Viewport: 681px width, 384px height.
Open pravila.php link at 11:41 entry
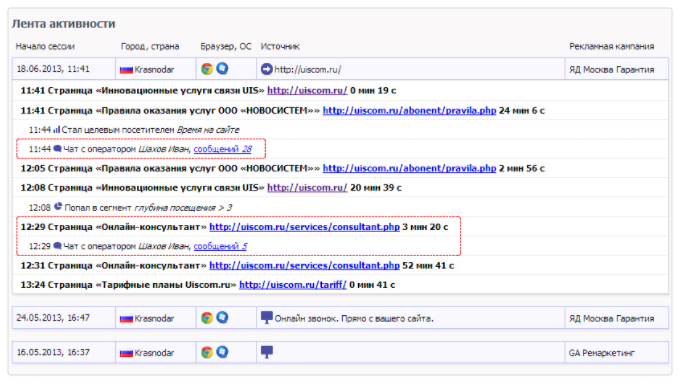pyautogui.click(x=409, y=111)
